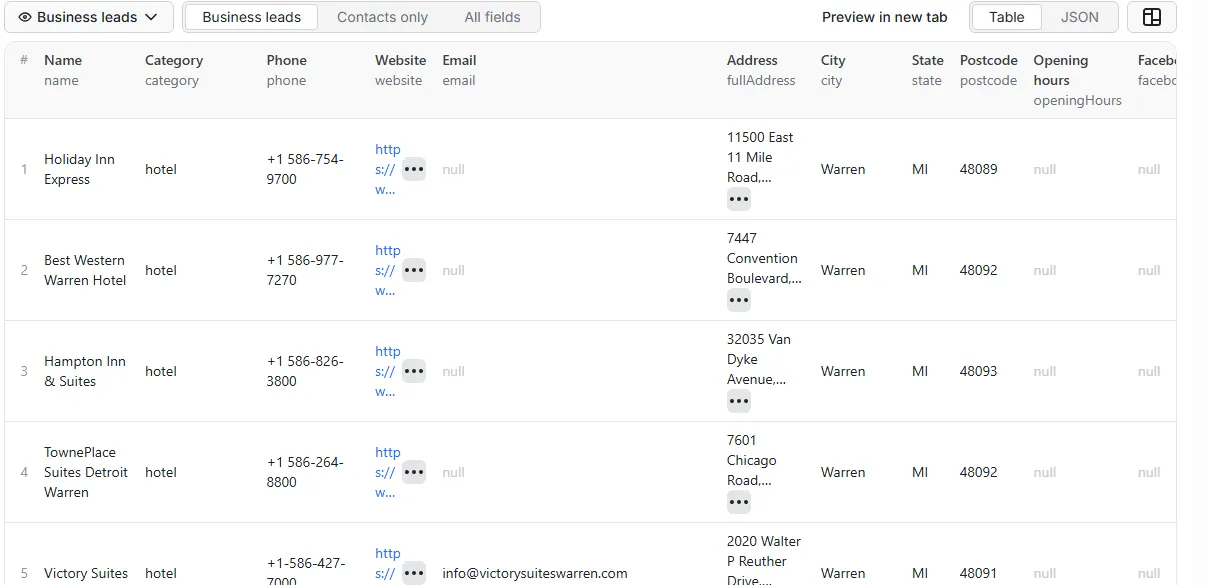Click the hotel category in Holiday Inn row
1208x585 pixels.
[x=161, y=169]
